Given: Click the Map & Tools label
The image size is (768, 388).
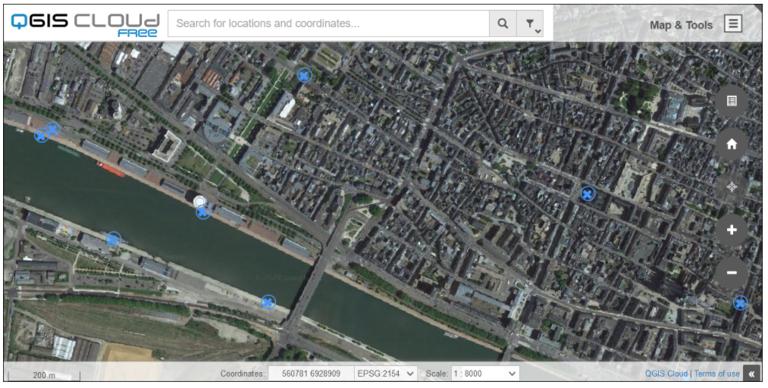Looking at the screenshot, I should point(681,25).
